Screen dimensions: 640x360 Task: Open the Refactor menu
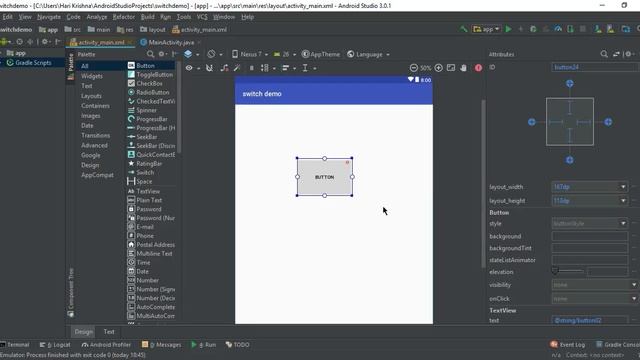123,17
